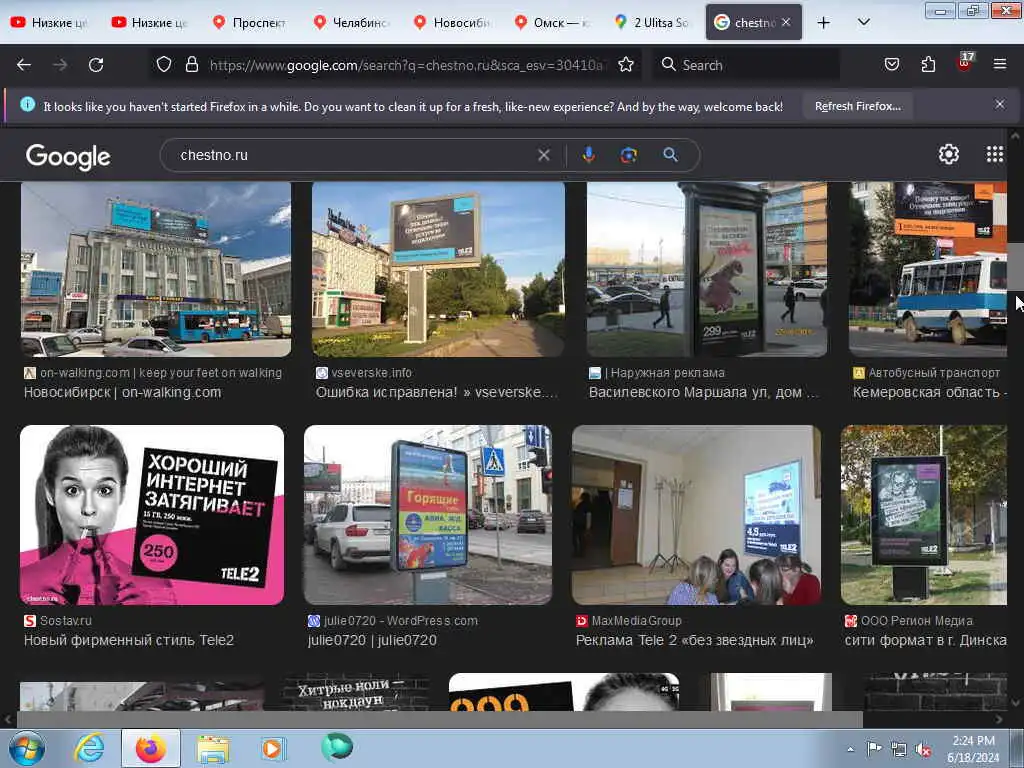1024x768 pixels.
Task: Open link Кемеровская область
Action: pyautogui.click(x=929, y=392)
